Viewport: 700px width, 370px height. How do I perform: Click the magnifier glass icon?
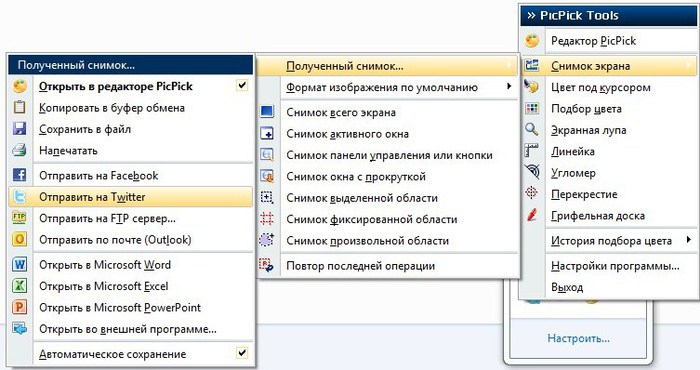532,130
